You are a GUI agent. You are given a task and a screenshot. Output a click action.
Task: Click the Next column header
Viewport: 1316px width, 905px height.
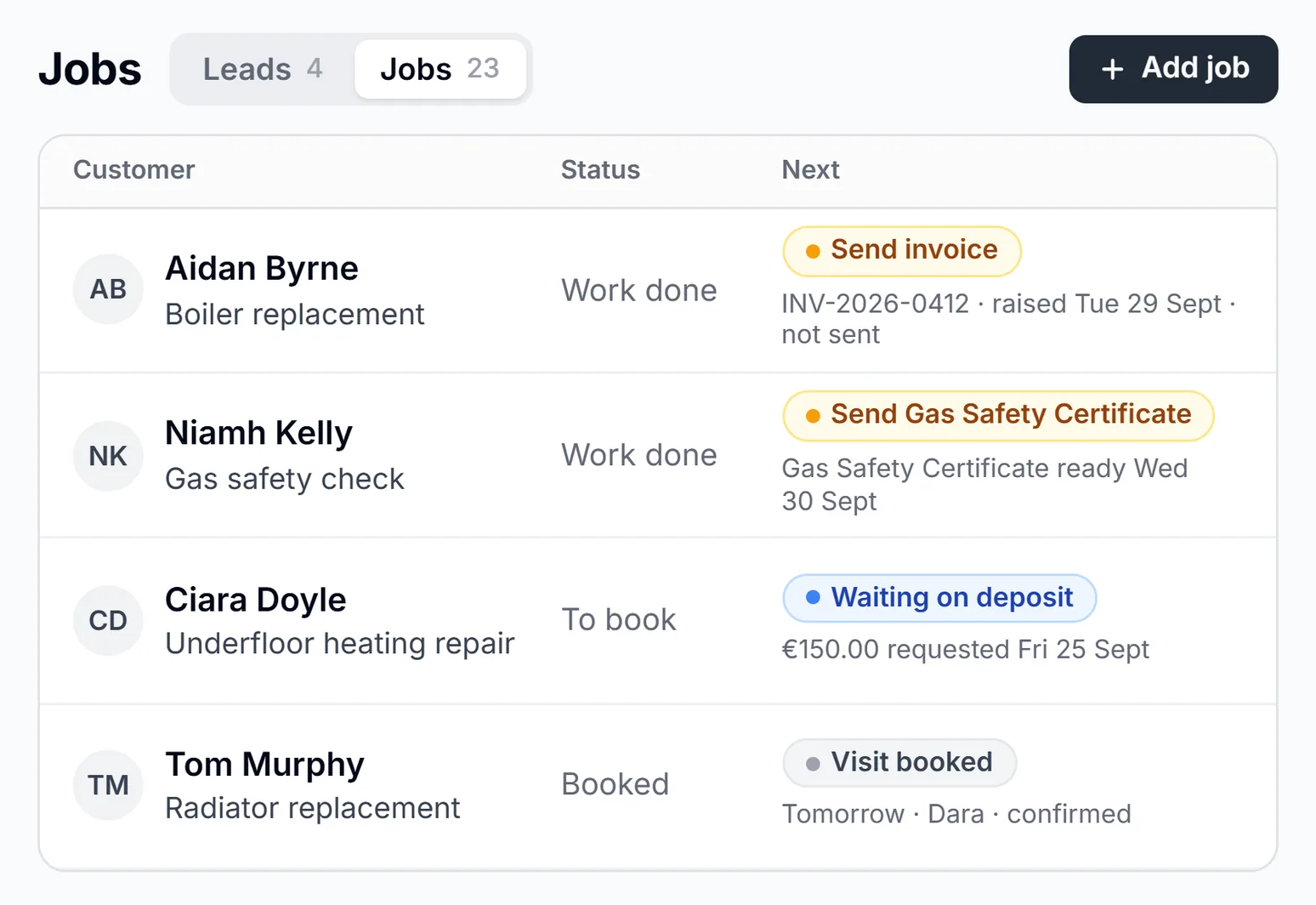(x=811, y=170)
